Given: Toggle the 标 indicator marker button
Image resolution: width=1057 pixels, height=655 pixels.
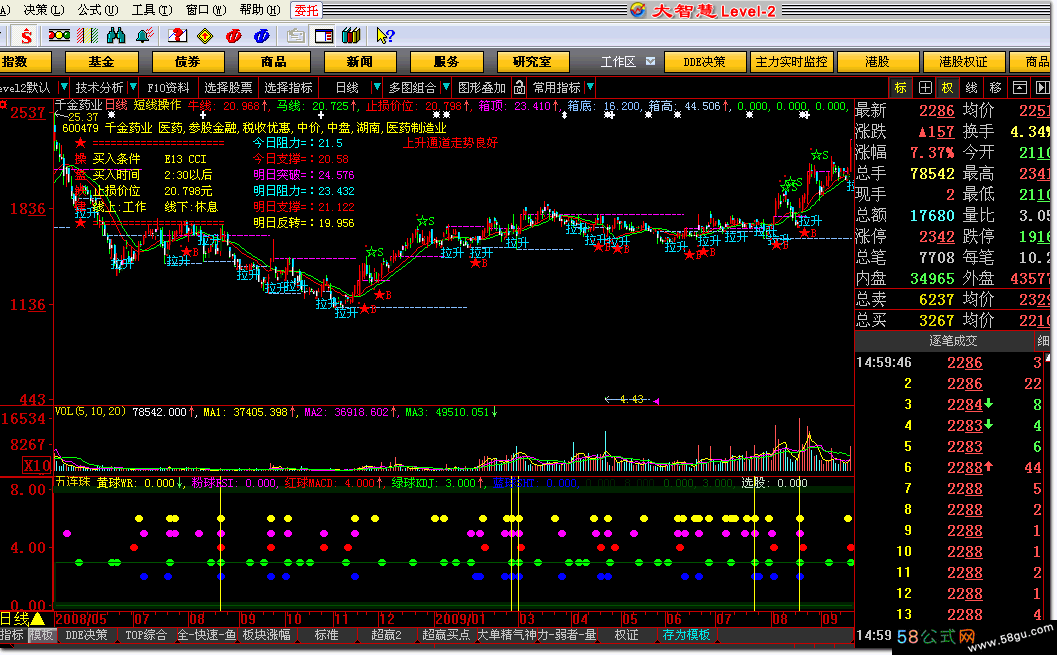Looking at the screenshot, I should pyautogui.click(x=901, y=88).
